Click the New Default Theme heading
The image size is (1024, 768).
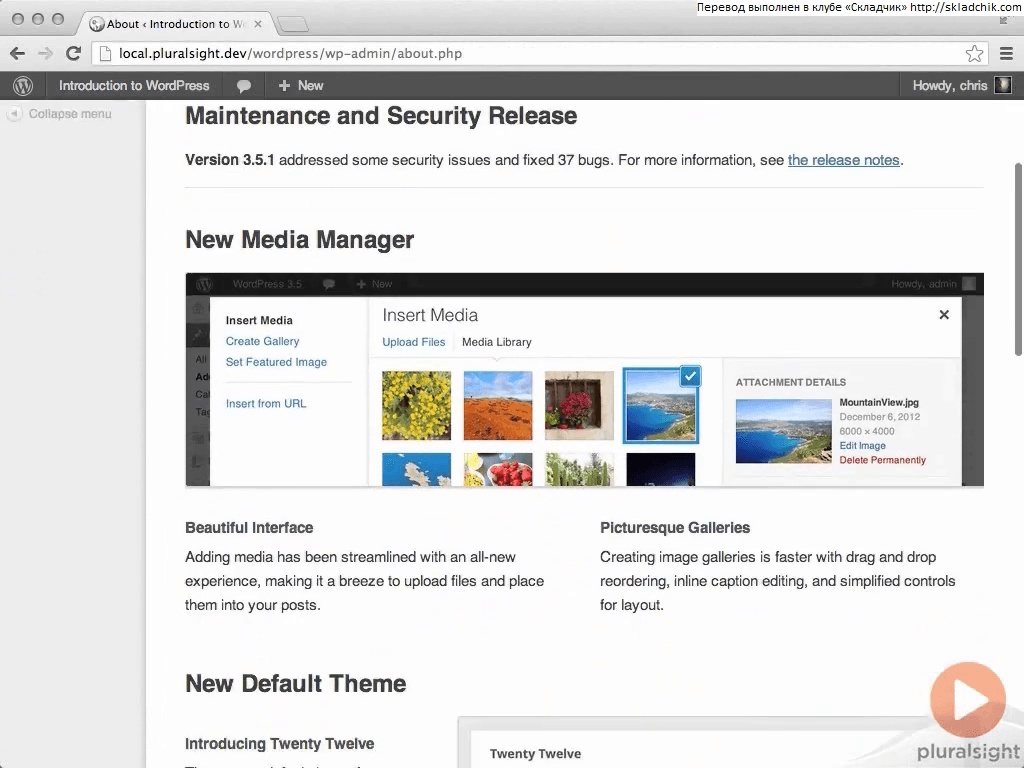(x=295, y=684)
